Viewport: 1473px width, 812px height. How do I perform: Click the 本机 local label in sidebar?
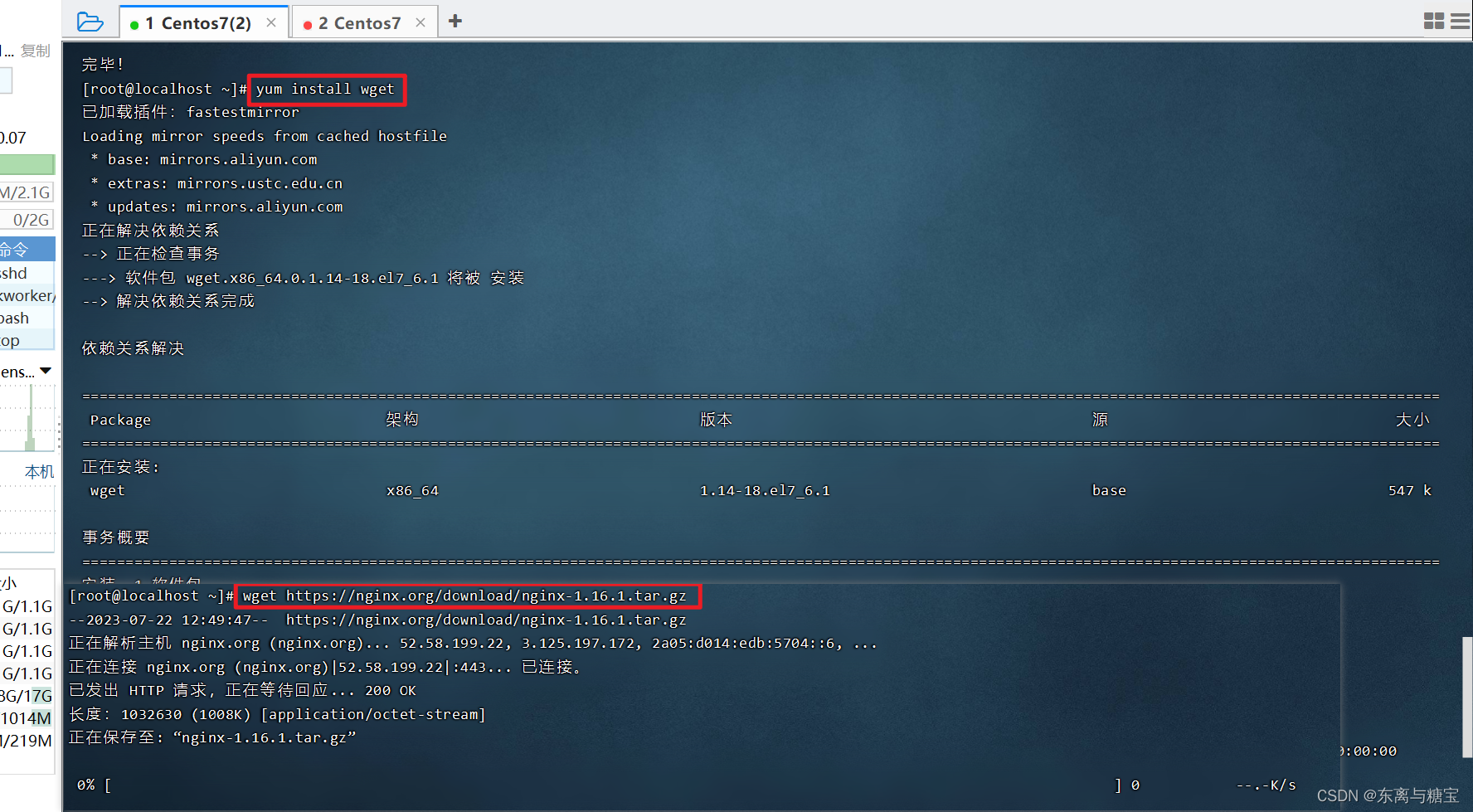coord(39,472)
